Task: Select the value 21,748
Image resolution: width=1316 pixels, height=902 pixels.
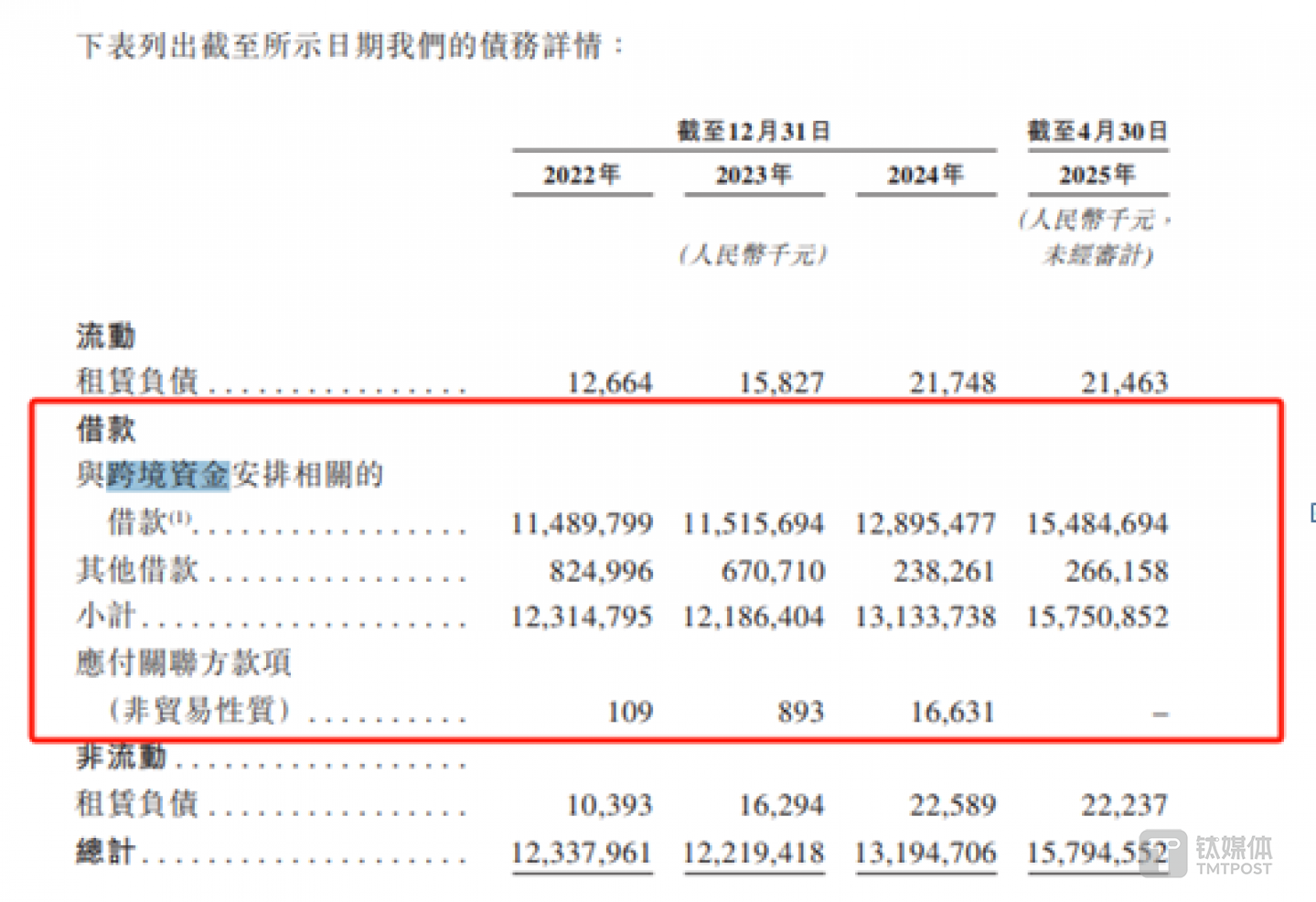Action: (x=953, y=382)
